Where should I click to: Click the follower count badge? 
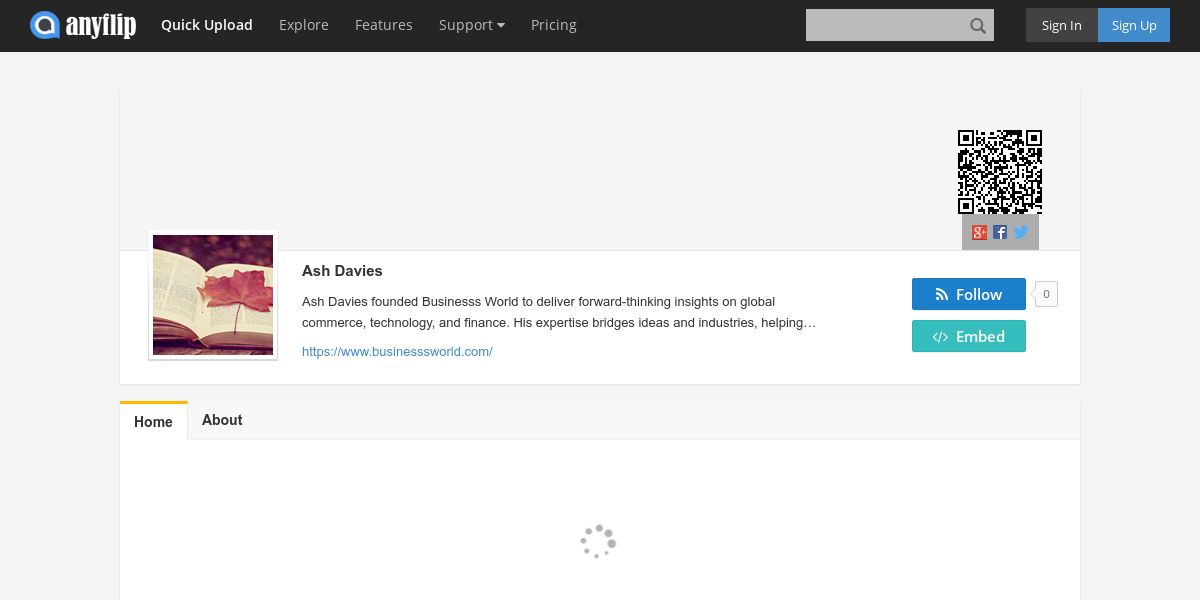[1046, 294]
